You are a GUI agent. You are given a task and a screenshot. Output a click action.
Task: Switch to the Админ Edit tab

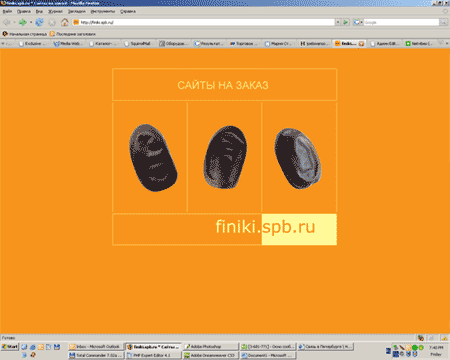pyautogui.click(x=385, y=44)
